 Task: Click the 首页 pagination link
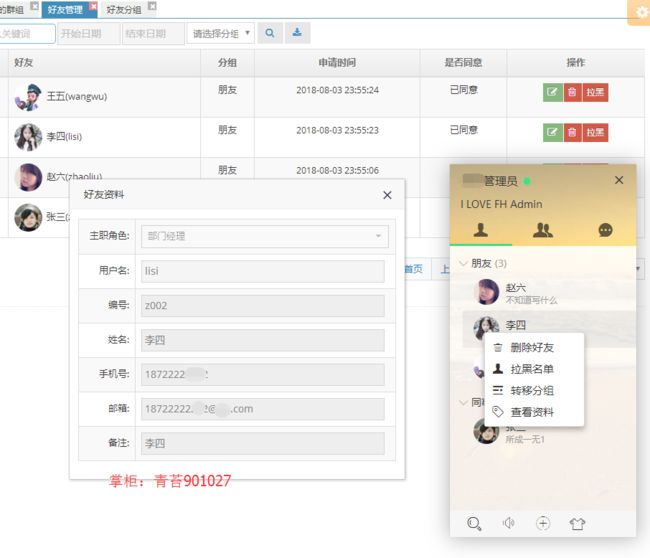[414, 269]
